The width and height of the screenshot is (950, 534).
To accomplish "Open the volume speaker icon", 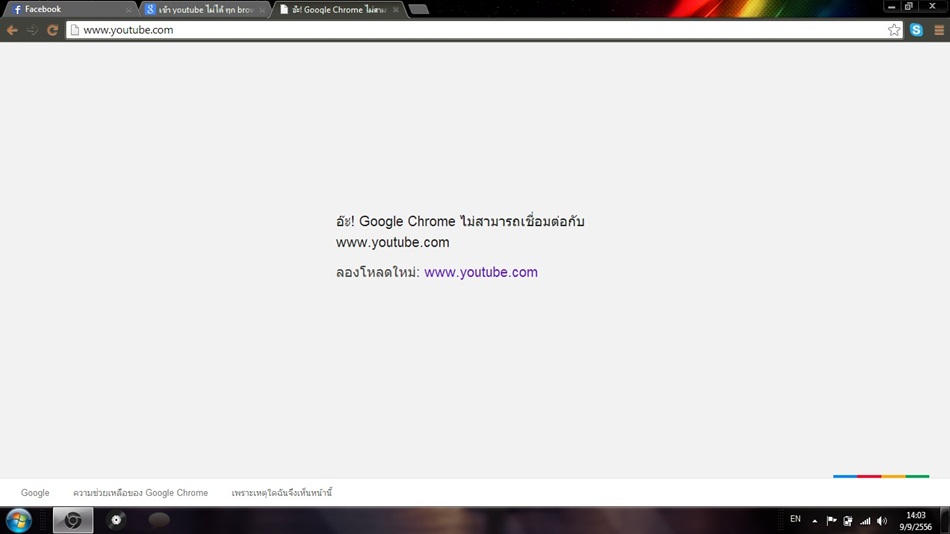I will (882, 521).
